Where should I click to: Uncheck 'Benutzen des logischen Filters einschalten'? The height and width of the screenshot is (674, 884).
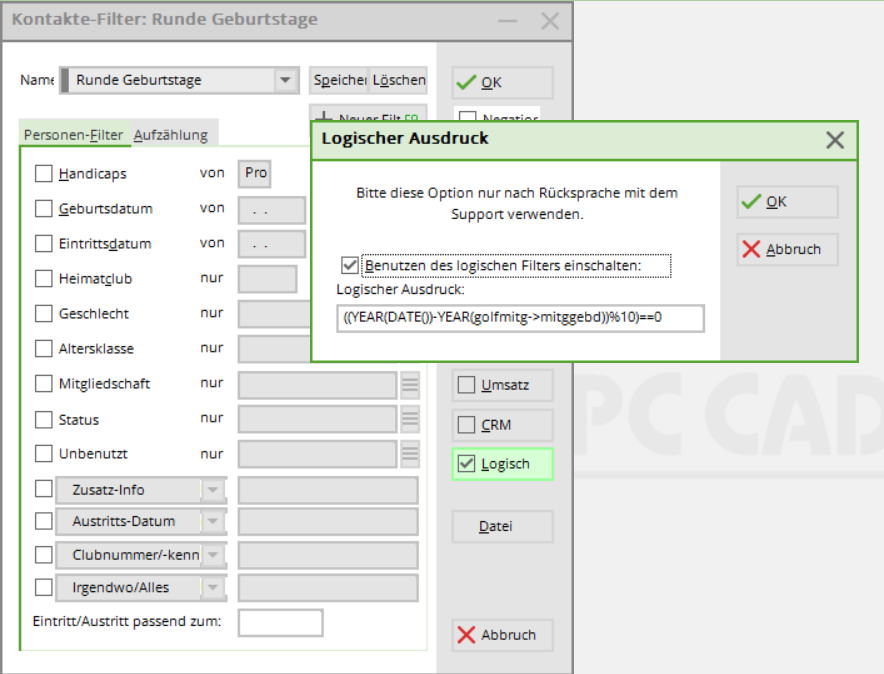pos(350,265)
